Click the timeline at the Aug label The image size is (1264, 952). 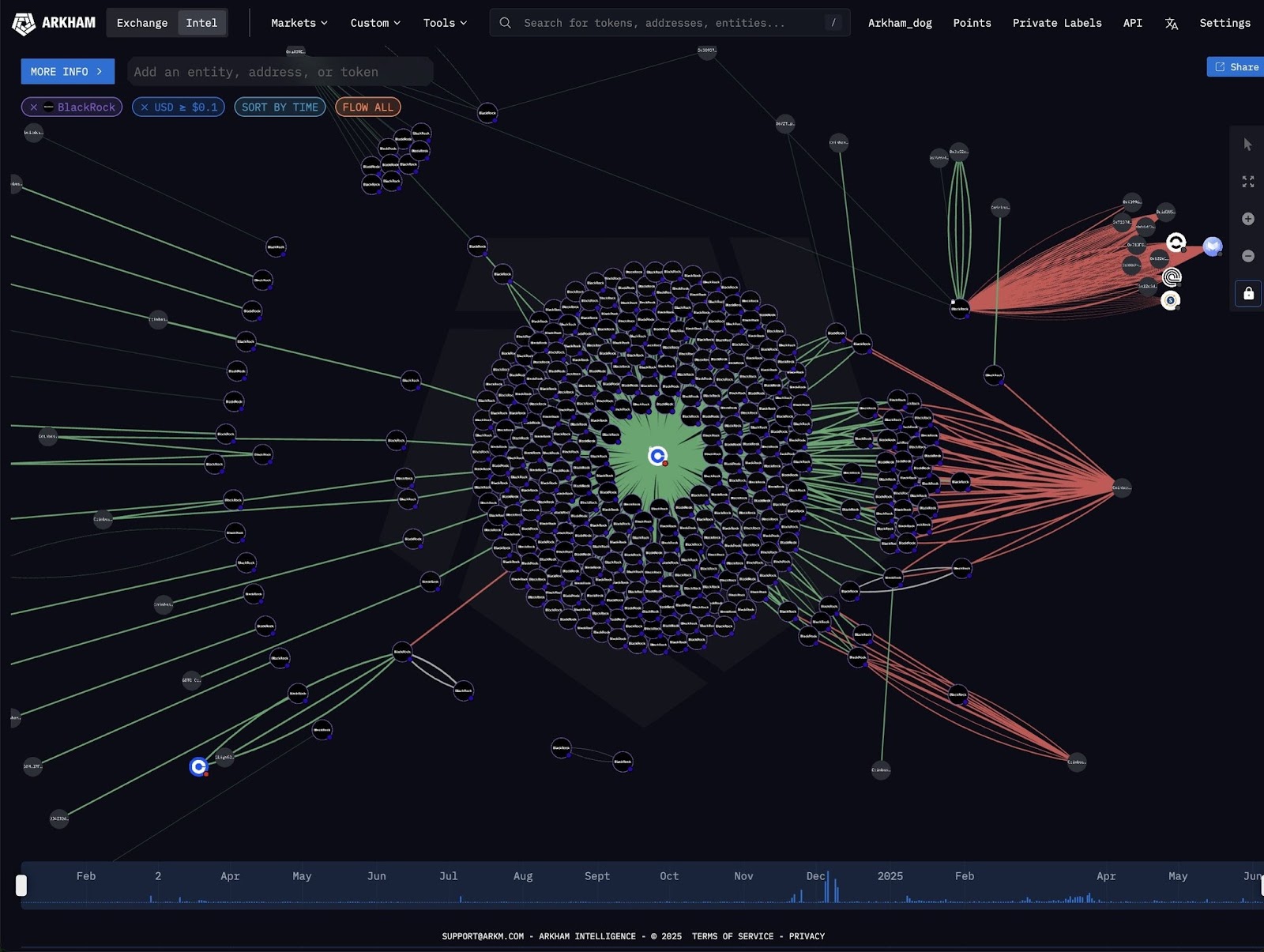click(x=523, y=876)
